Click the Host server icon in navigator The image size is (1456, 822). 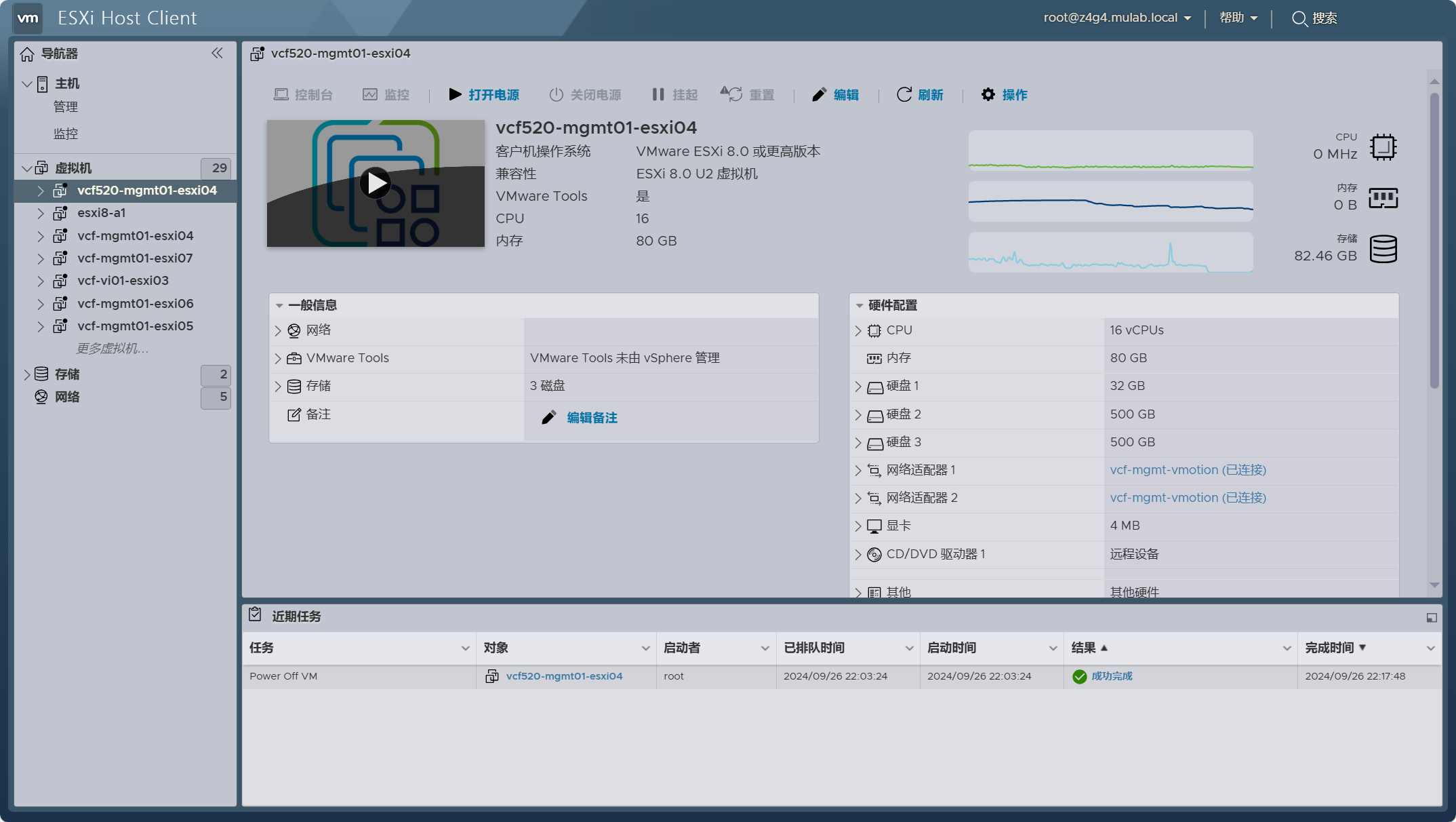click(42, 83)
